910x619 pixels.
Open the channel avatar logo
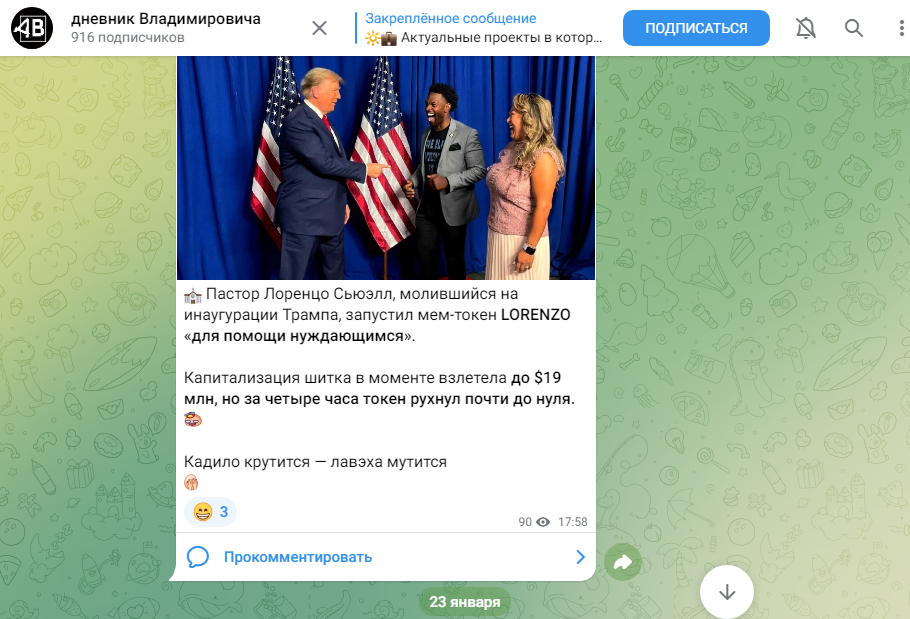[x=32, y=28]
